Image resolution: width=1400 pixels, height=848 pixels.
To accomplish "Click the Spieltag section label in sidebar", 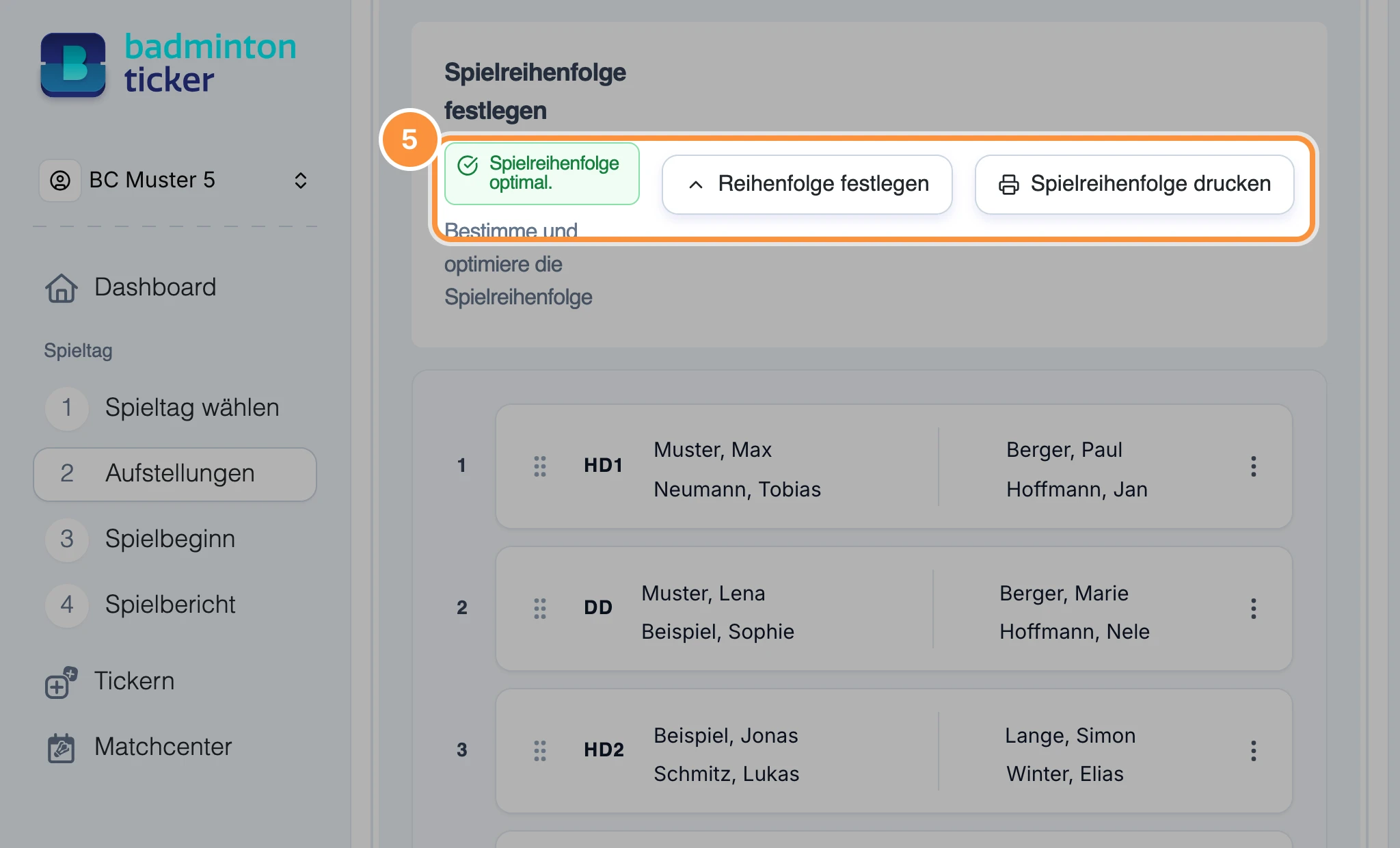I will click(78, 351).
